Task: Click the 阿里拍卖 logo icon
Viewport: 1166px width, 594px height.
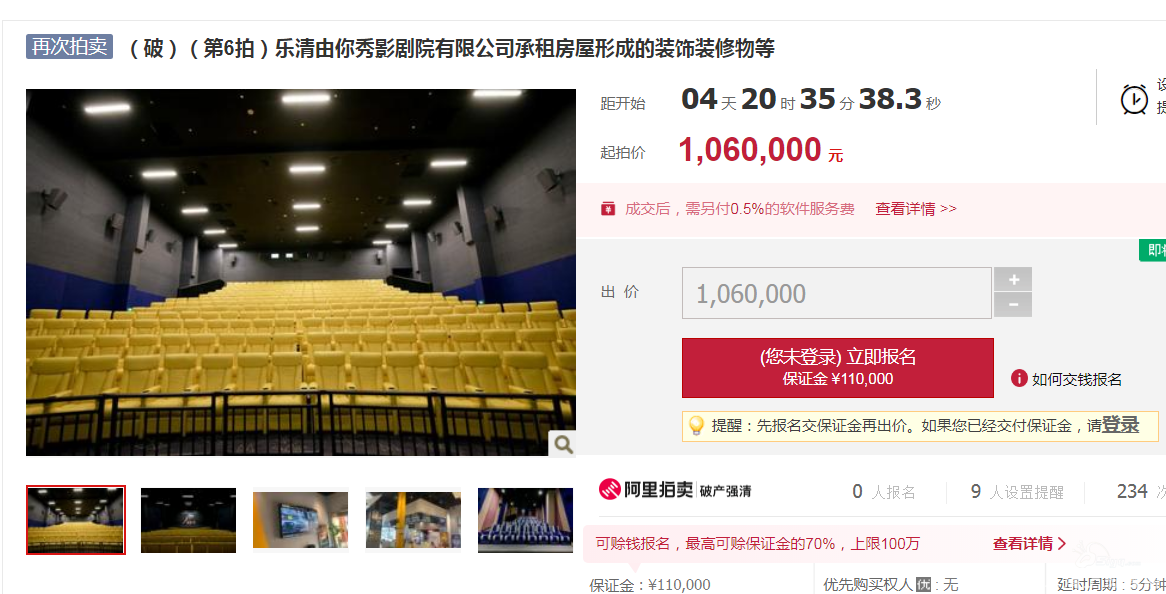Action: pos(610,489)
